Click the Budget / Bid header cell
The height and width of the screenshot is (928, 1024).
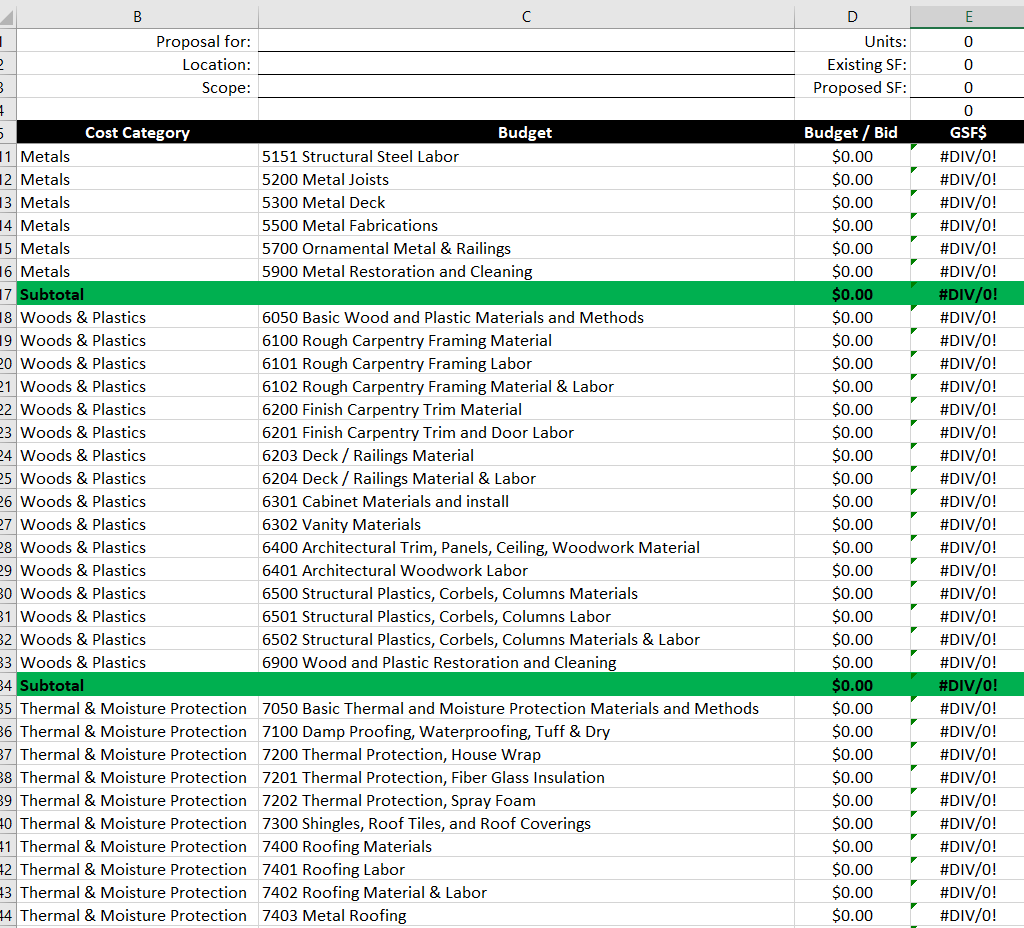pos(851,133)
